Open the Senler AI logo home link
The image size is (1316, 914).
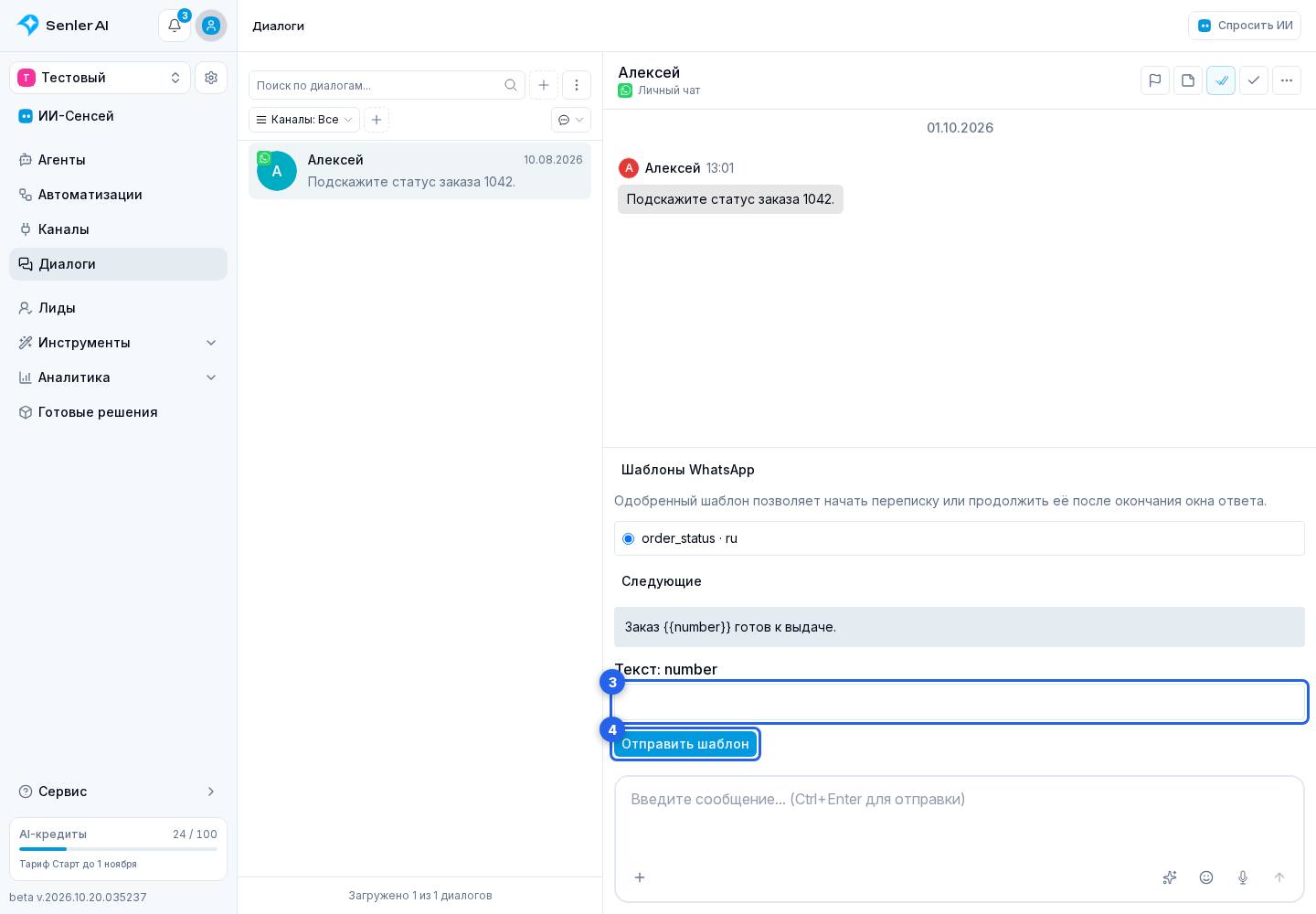point(63,26)
